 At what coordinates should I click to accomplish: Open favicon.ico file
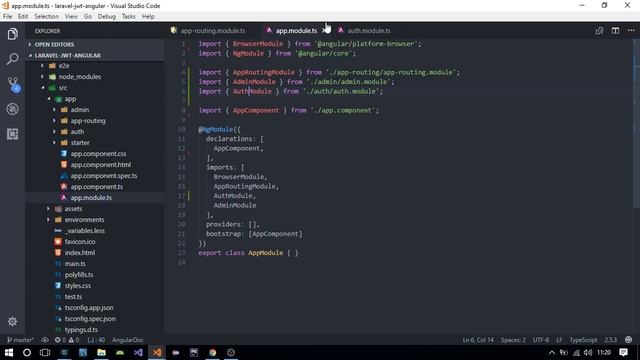tap(80, 242)
